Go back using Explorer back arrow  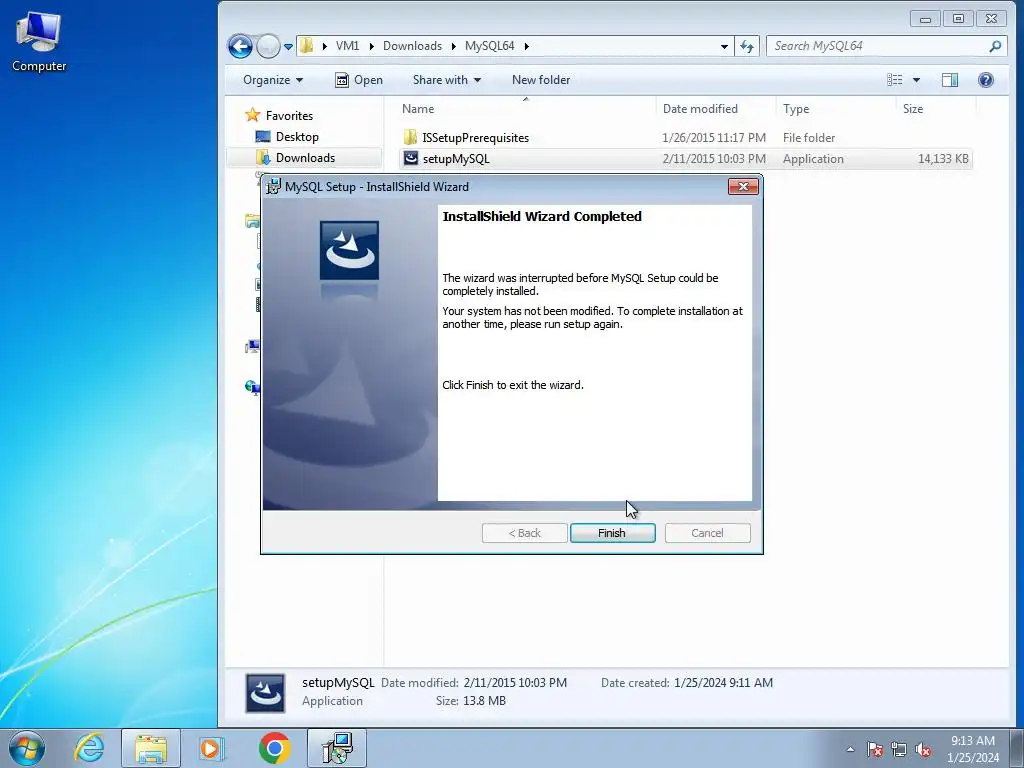coord(240,46)
